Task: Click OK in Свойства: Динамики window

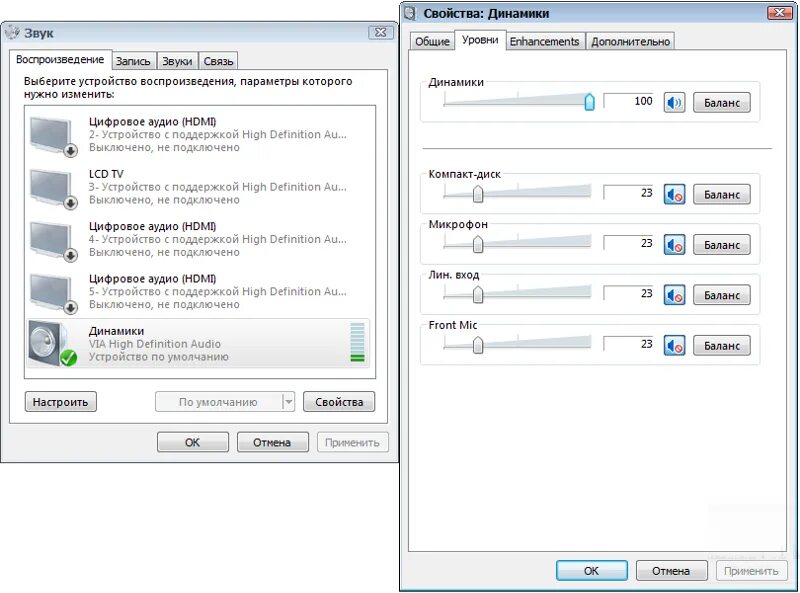Action: tap(591, 570)
